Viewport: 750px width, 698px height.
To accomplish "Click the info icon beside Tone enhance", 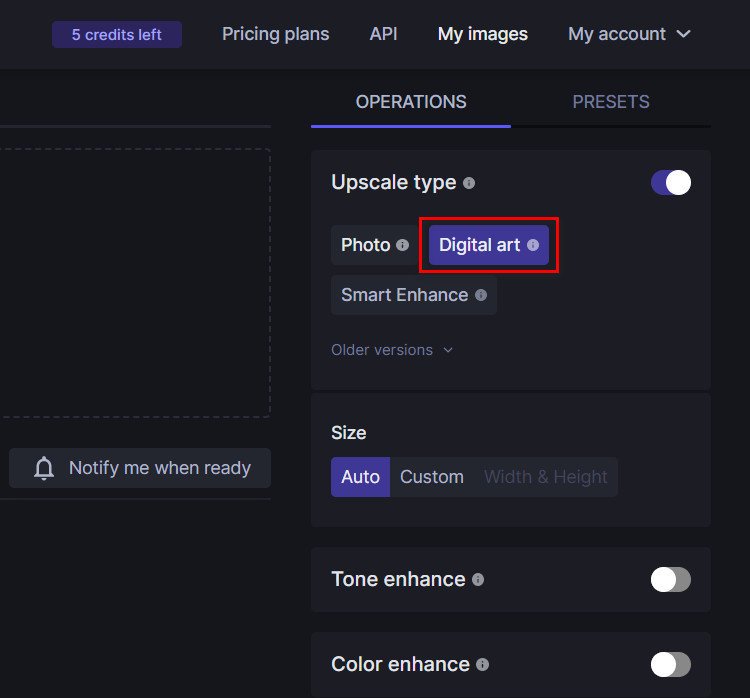I will (478, 580).
